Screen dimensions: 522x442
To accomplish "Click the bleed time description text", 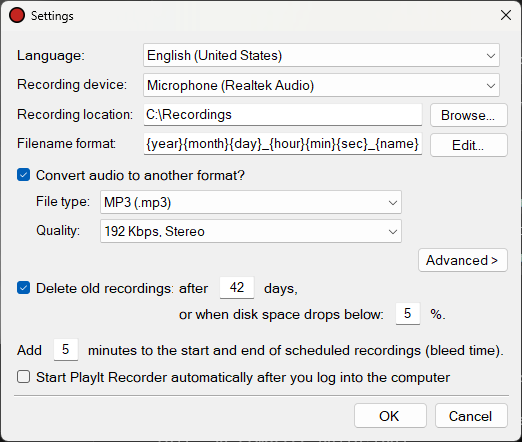I will pyautogui.click(x=296, y=351).
